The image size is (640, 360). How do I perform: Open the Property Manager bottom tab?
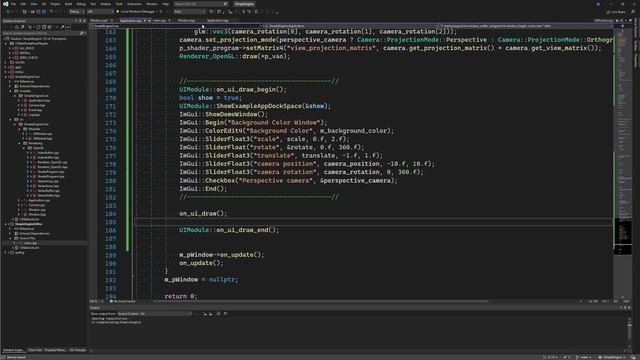click(55, 350)
